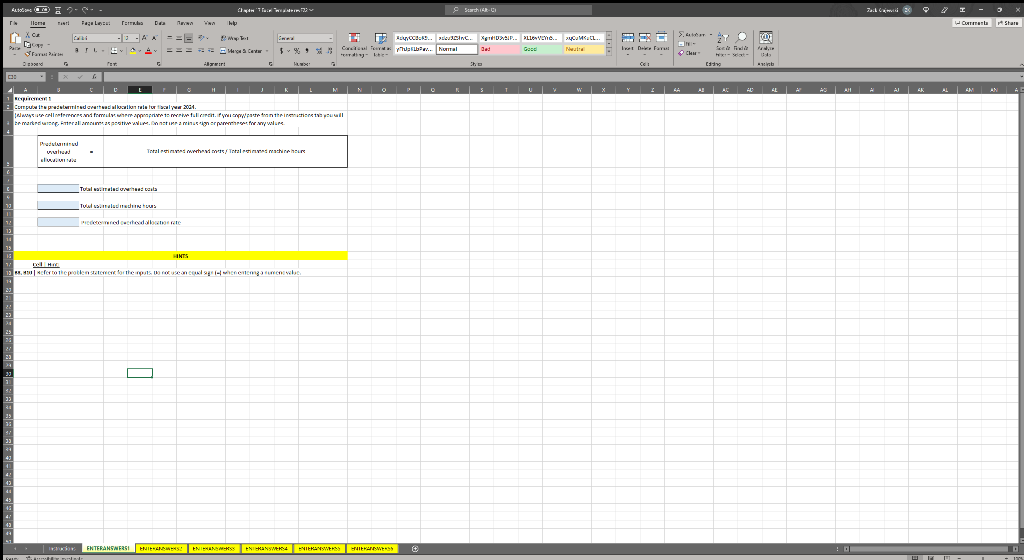Apply percent style to cell
The height and width of the screenshot is (560, 1024).
pos(296,51)
